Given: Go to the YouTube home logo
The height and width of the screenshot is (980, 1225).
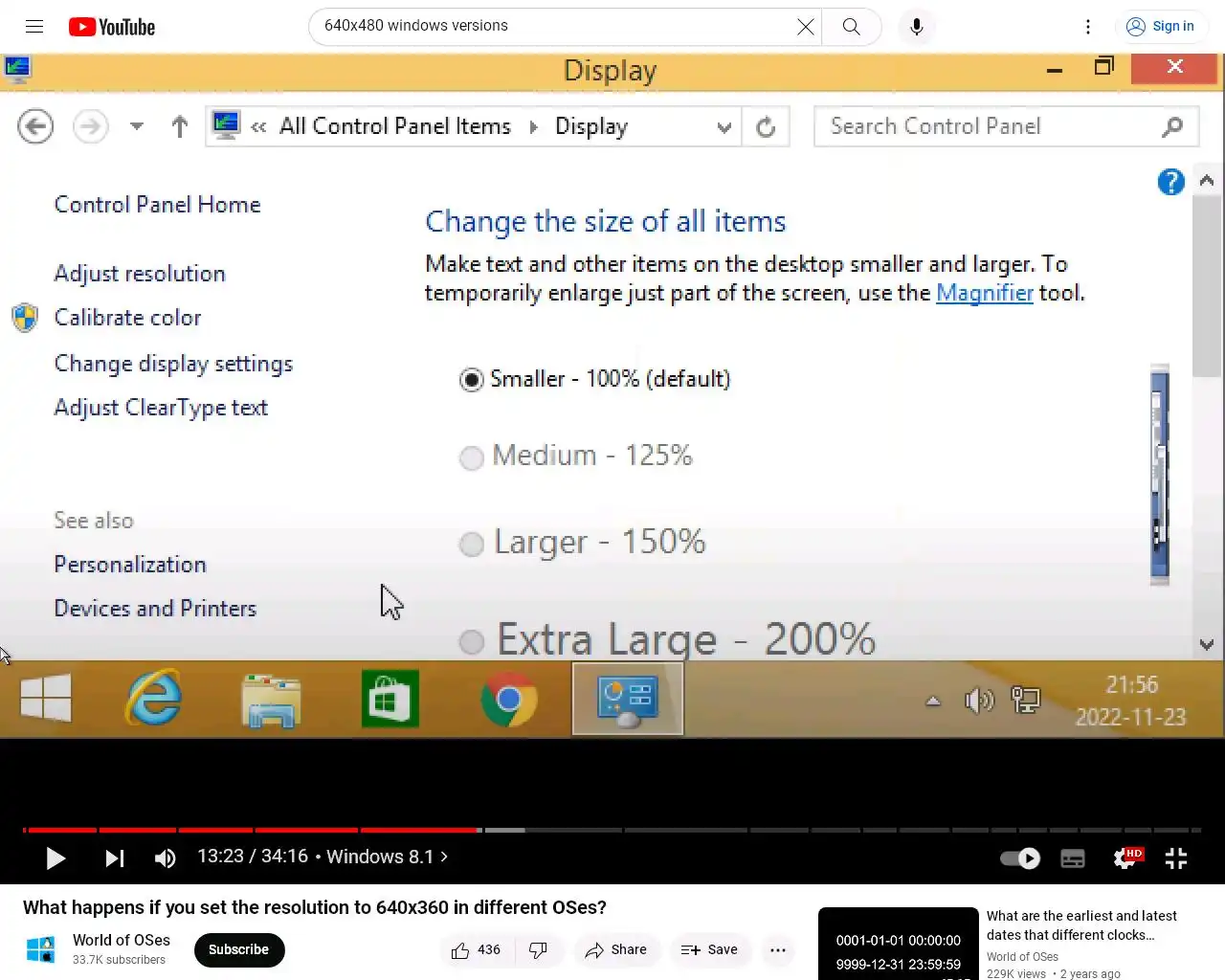Looking at the screenshot, I should pyautogui.click(x=112, y=27).
